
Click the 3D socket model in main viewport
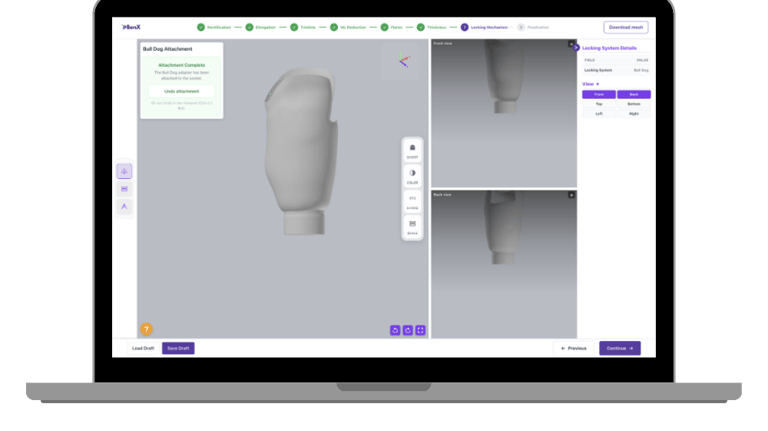click(x=301, y=152)
